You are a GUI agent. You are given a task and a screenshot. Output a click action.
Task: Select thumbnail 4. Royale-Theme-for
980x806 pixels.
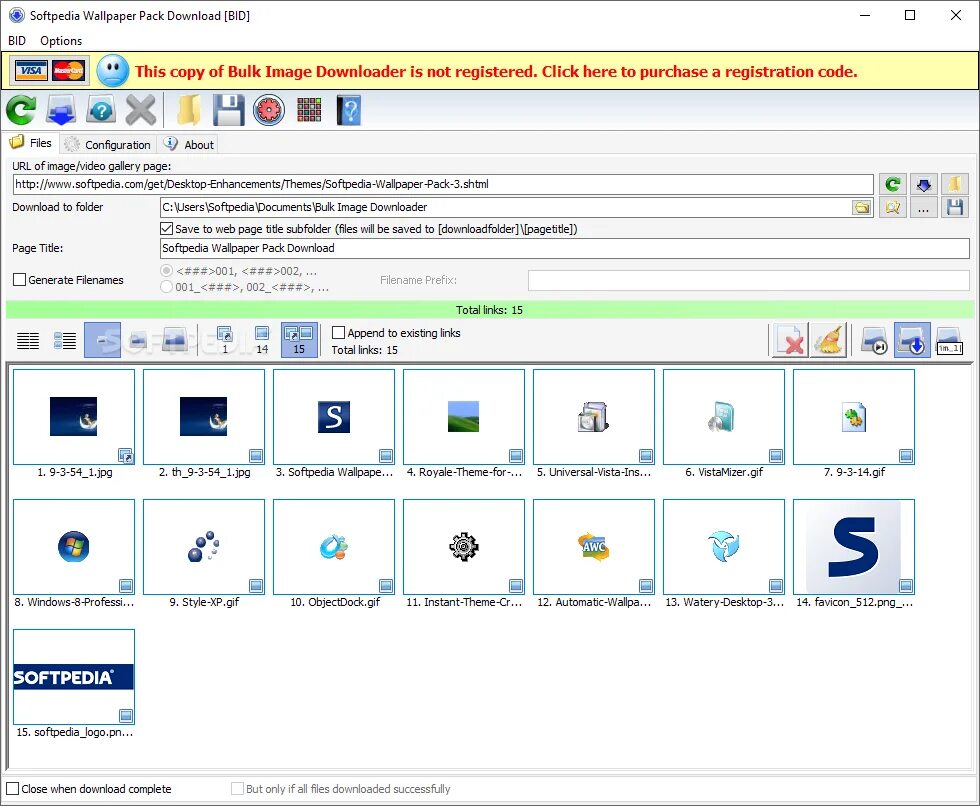point(464,417)
